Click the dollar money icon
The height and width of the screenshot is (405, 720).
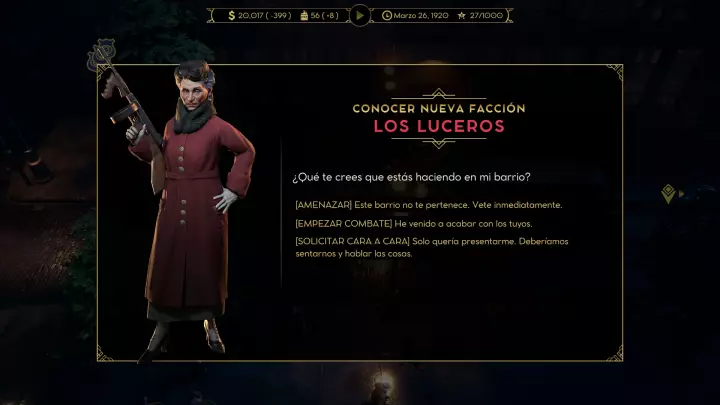pyautogui.click(x=231, y=16)
